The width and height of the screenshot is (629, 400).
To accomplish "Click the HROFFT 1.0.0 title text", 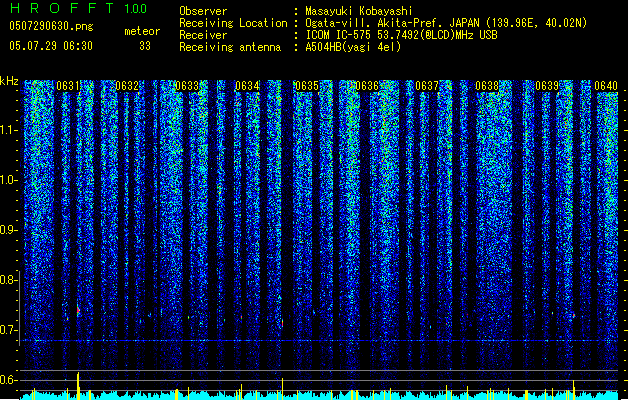I will (78, 8).
